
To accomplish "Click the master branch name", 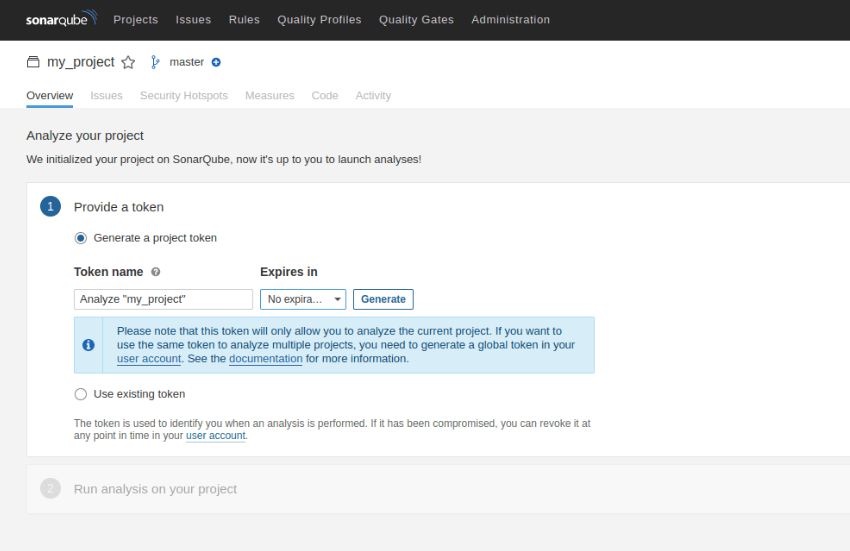I will click(x=186, y=62).
